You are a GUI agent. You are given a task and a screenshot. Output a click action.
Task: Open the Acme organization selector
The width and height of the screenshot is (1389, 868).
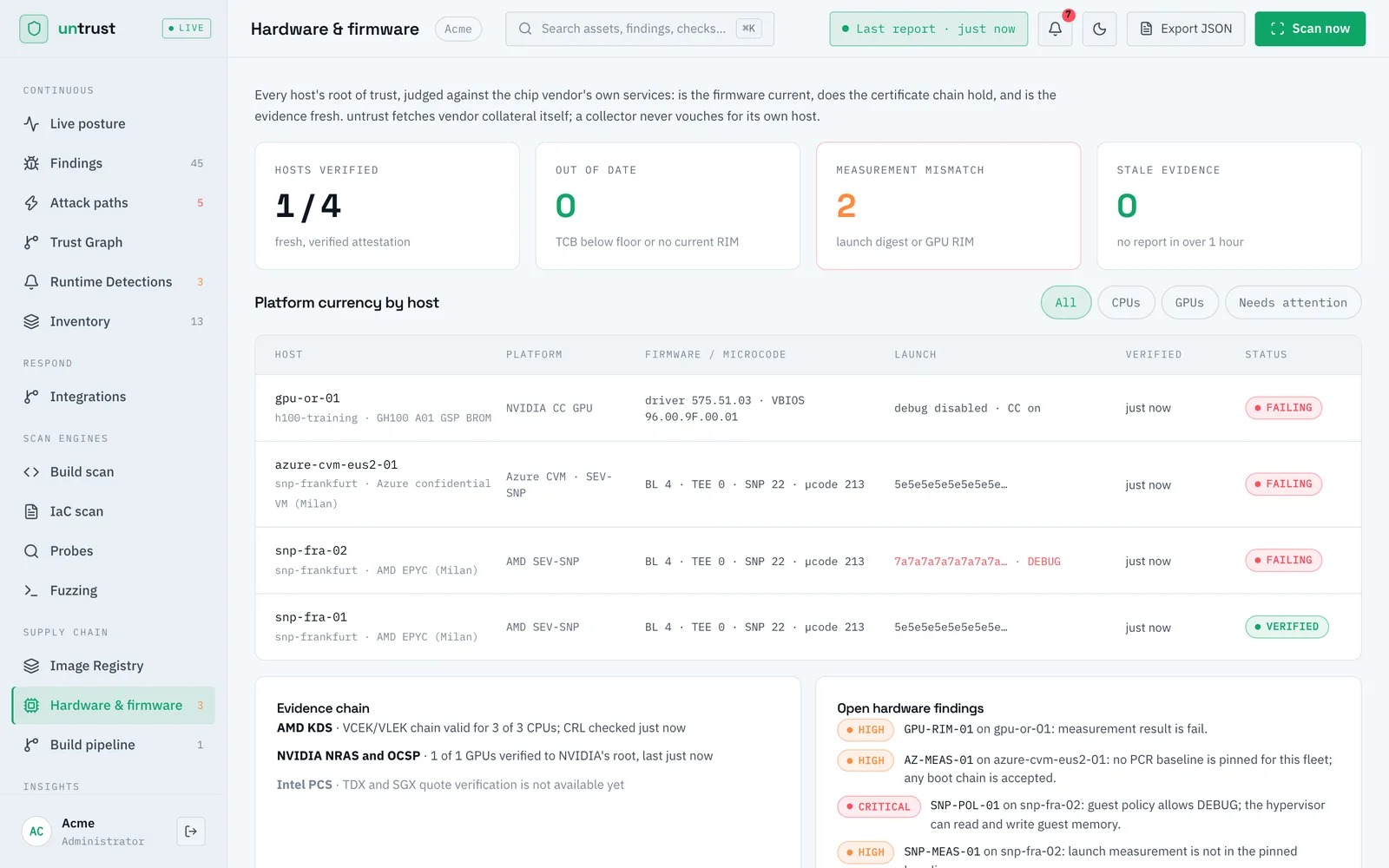tap(458, 29)
